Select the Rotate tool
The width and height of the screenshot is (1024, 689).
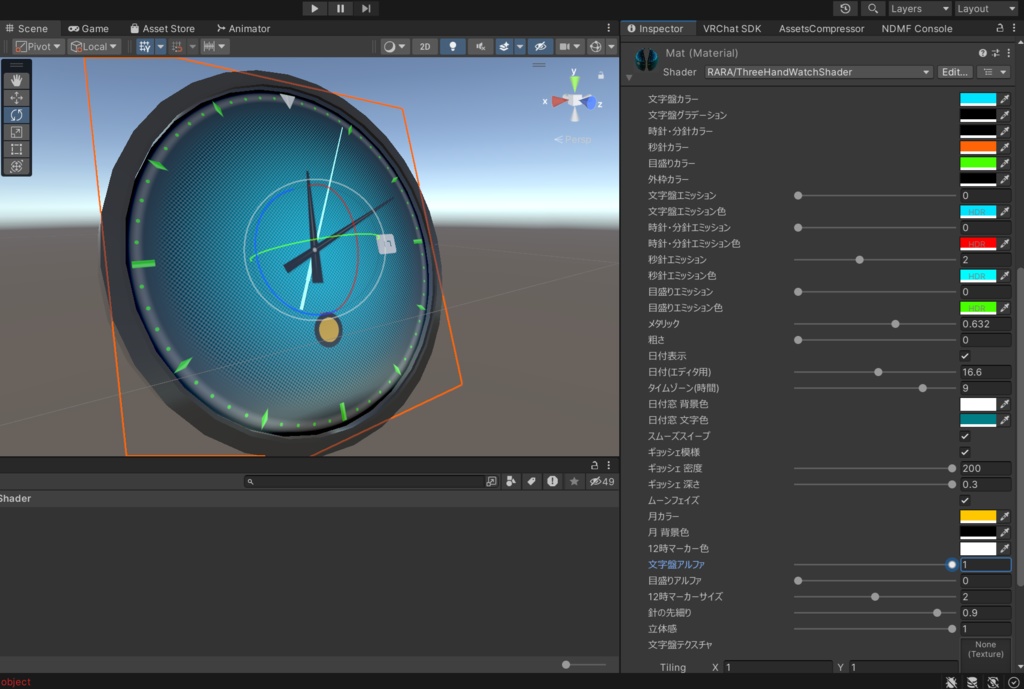[16, 114]
